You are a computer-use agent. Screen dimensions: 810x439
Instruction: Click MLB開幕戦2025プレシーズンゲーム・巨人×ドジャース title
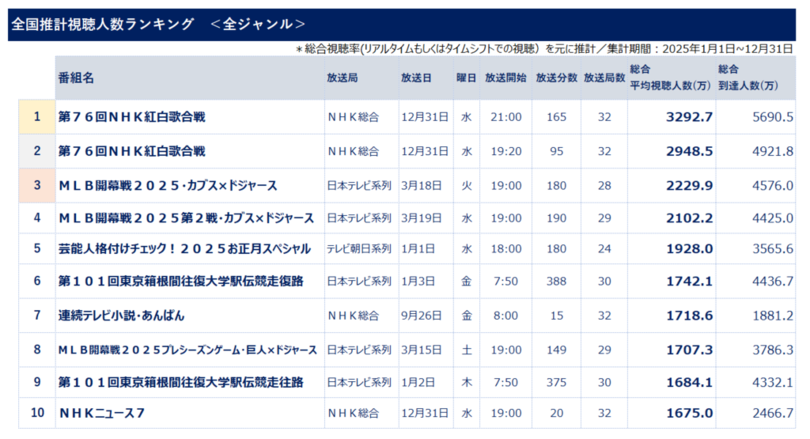click(x=187, y=349)
